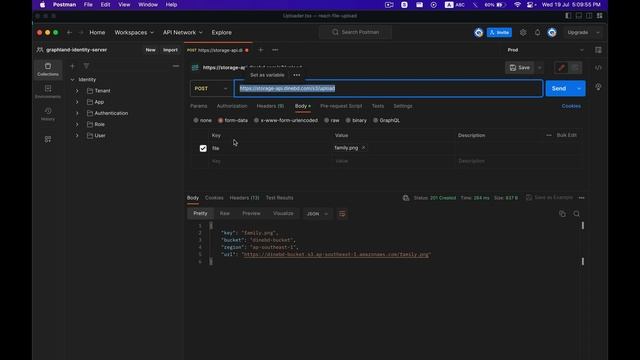Select the raw body type
This screenshot has width=640, height=360.
(x=327, y=120)
